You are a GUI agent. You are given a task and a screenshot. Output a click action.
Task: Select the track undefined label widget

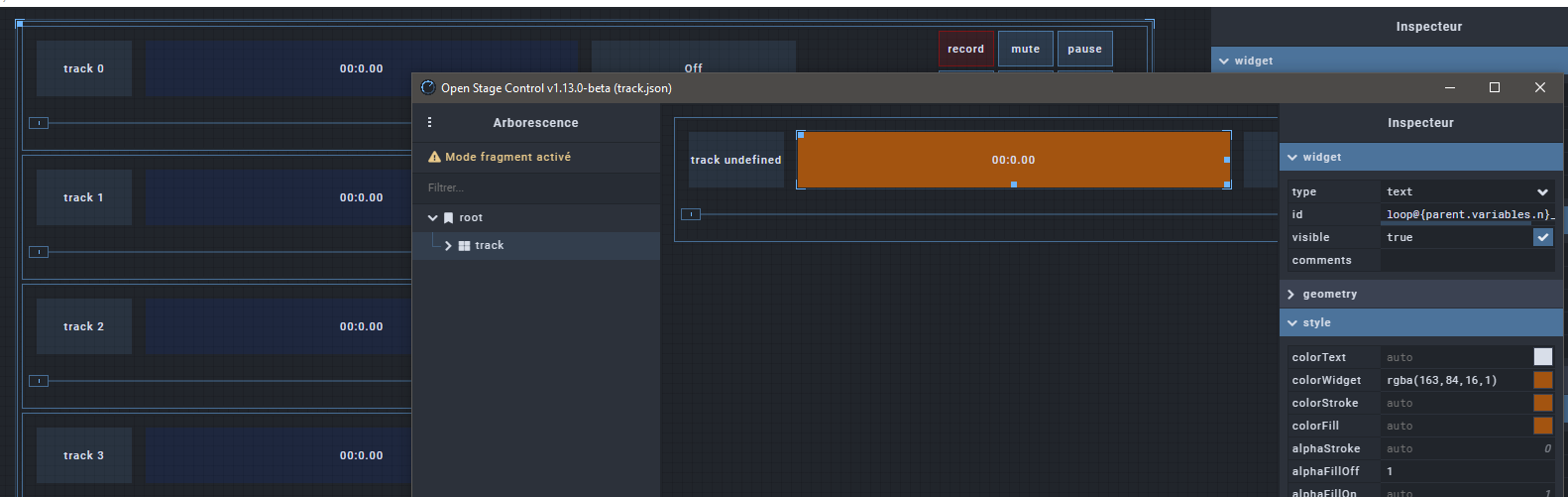pos(735,160)
